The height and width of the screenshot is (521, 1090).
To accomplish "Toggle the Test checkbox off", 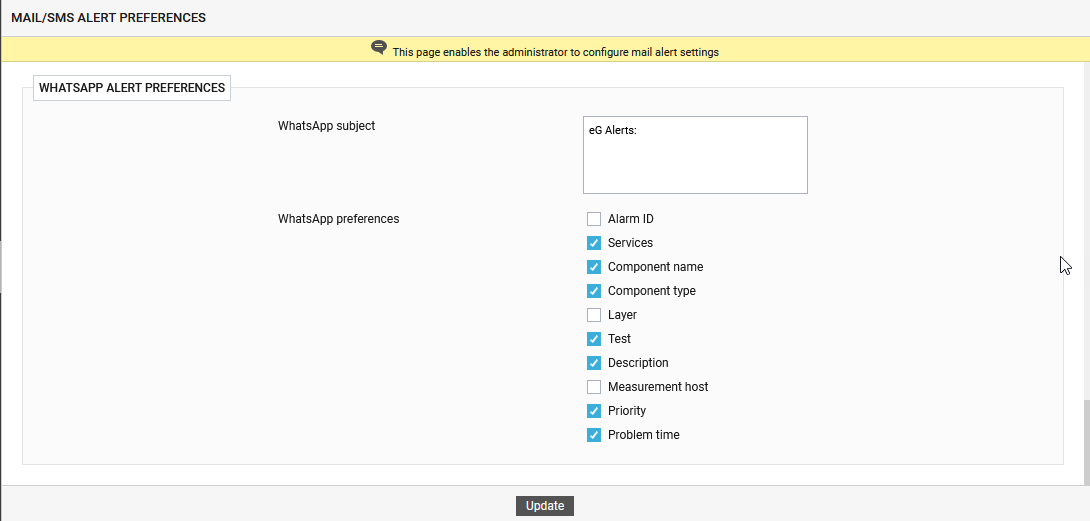I will tap(594, 339).
